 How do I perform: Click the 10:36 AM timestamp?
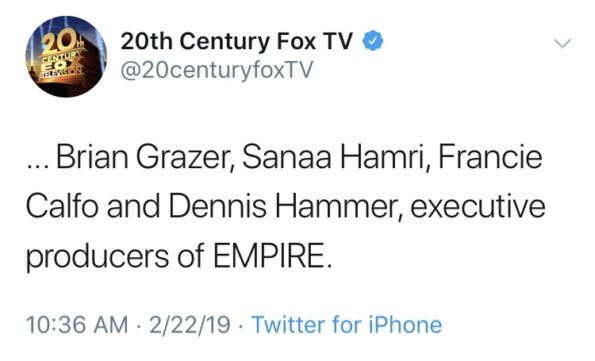click(77, 325)
